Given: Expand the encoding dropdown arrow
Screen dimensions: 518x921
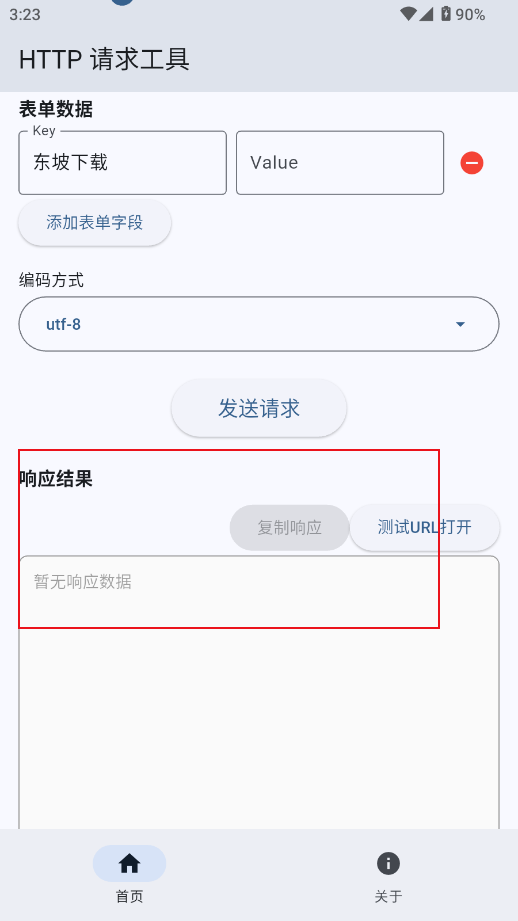Looking at the screenshot, I should coord(460,324).
